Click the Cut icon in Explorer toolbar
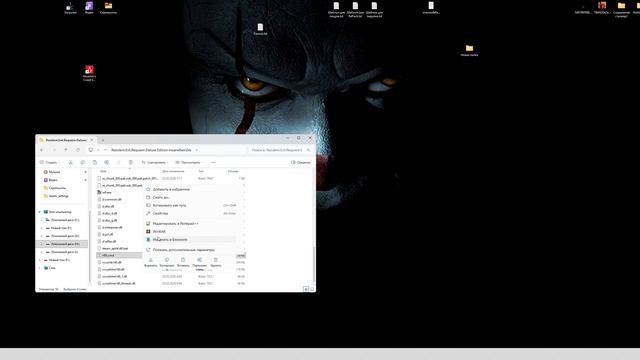The height and width of the screenshot is (360, 640). tap(71, 162)
